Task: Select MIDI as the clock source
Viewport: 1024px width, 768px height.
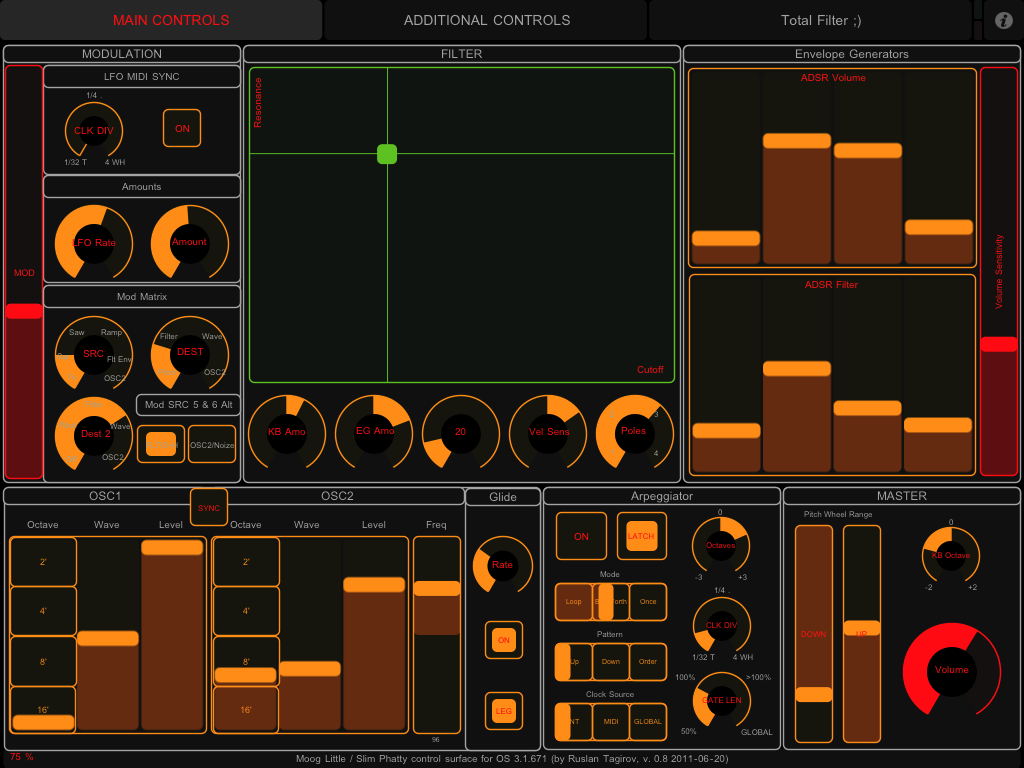Action: point(611,721)
